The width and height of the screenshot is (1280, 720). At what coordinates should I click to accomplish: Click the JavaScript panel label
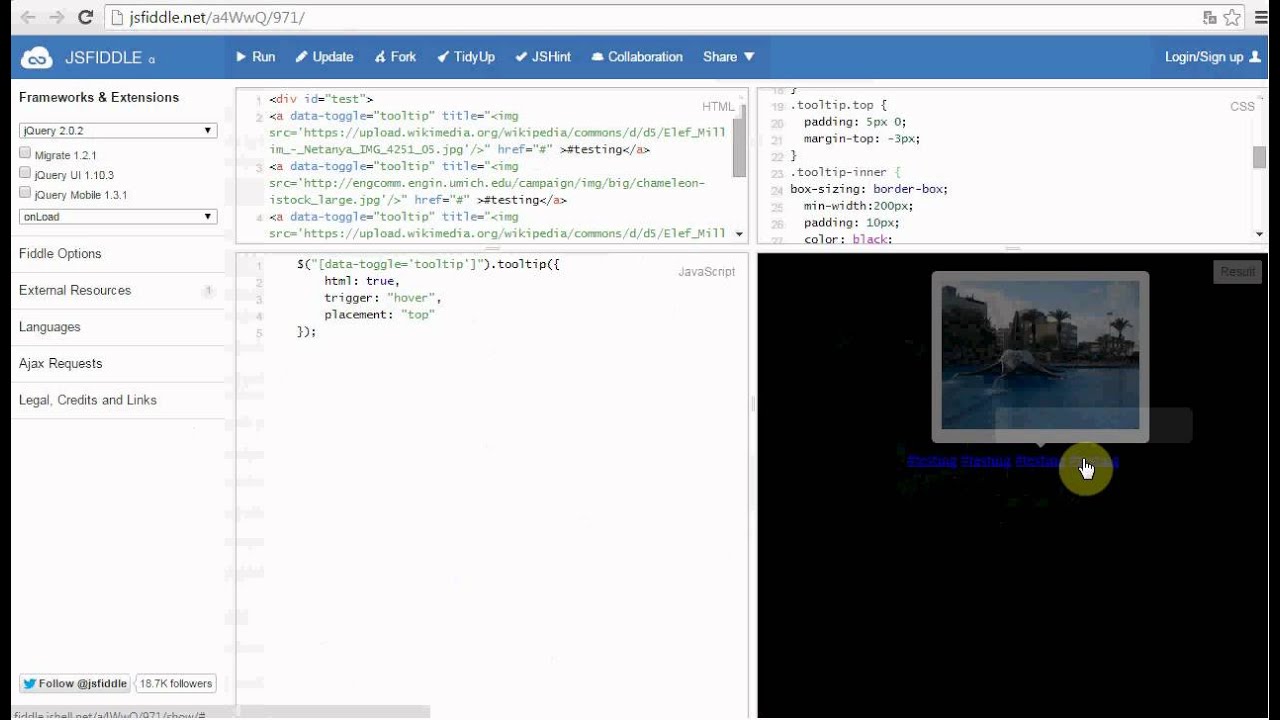[x=706, y=272]
